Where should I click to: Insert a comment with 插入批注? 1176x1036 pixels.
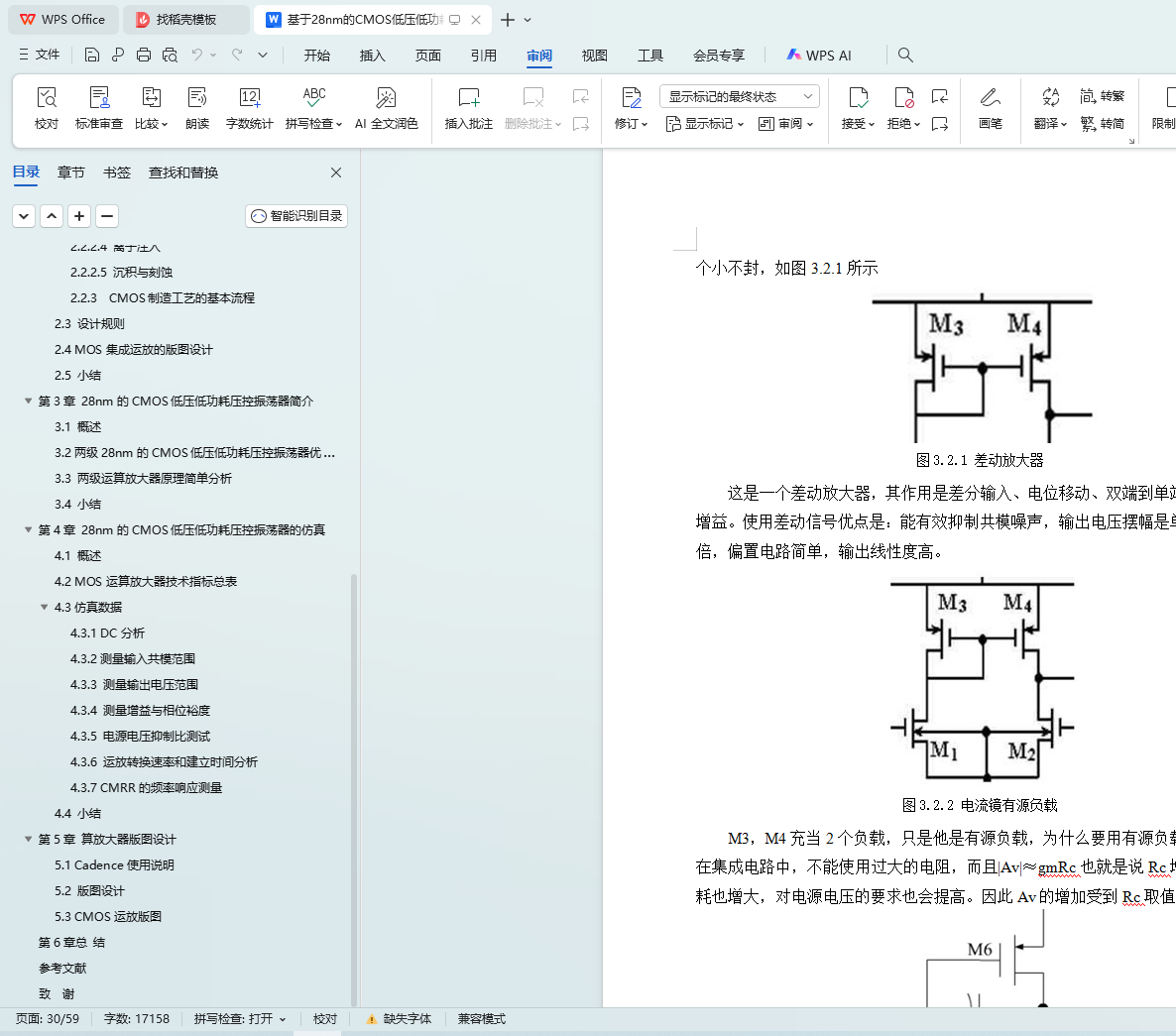click(x=469, y=108)
